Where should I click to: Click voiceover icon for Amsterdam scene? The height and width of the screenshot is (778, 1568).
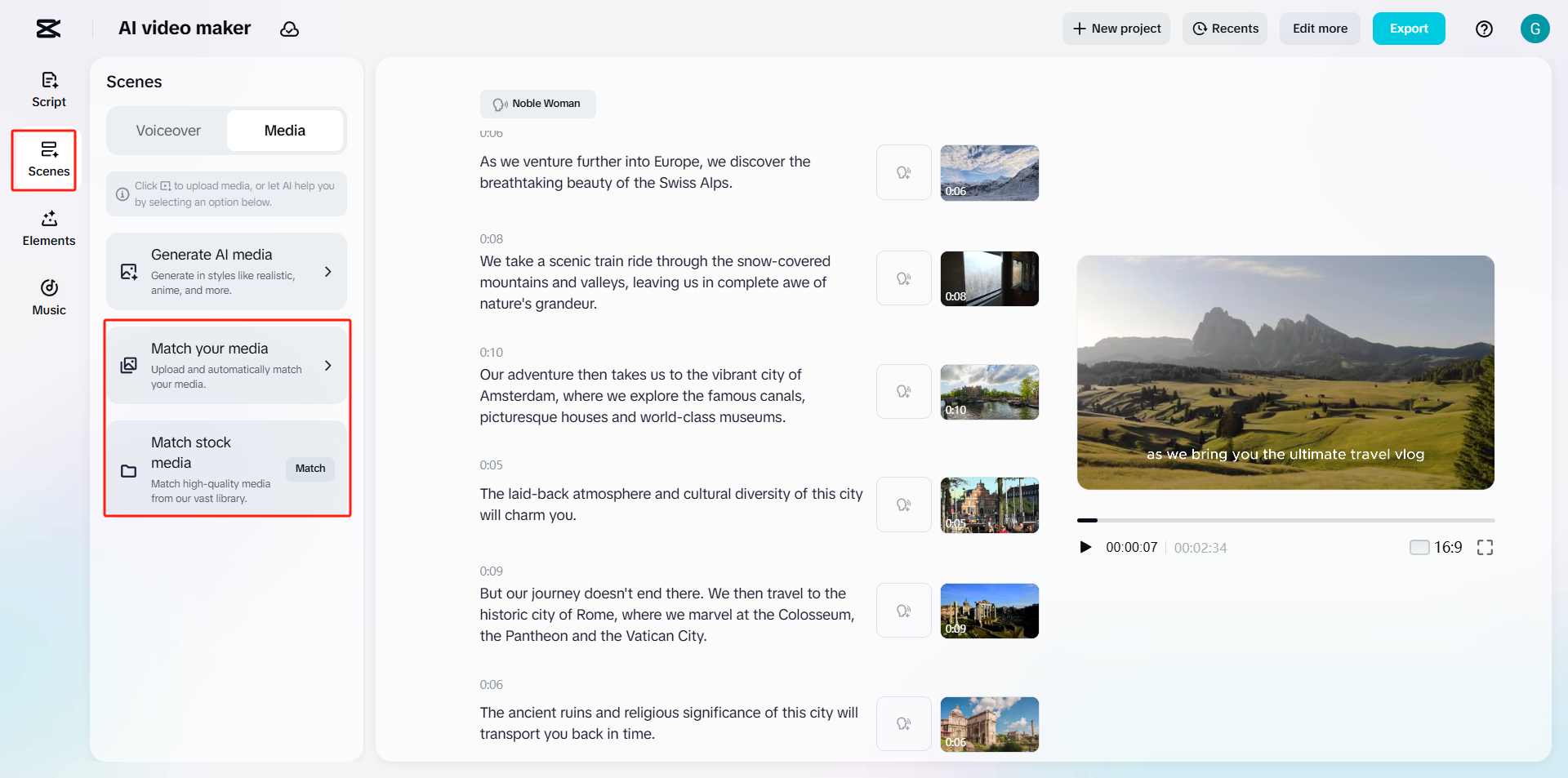pos(904,392)
